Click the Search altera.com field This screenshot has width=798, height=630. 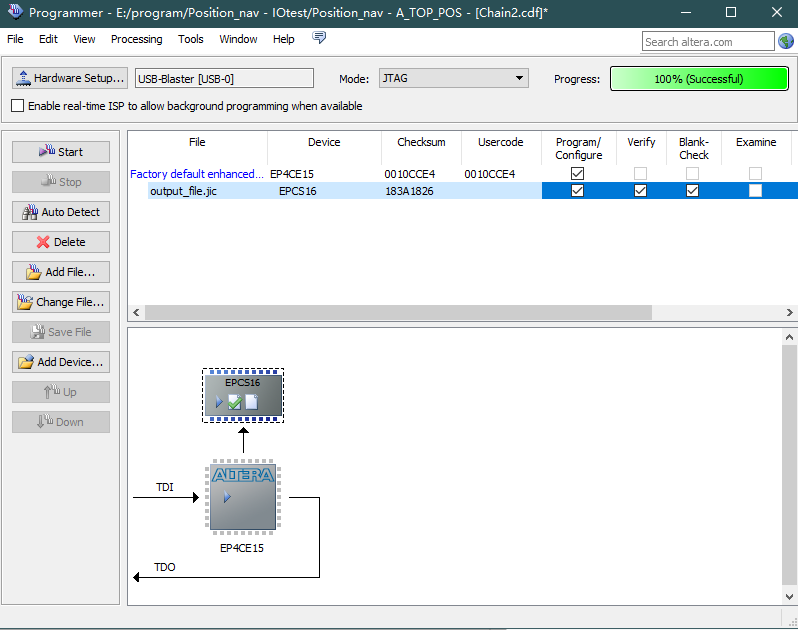tap(707, 42)
